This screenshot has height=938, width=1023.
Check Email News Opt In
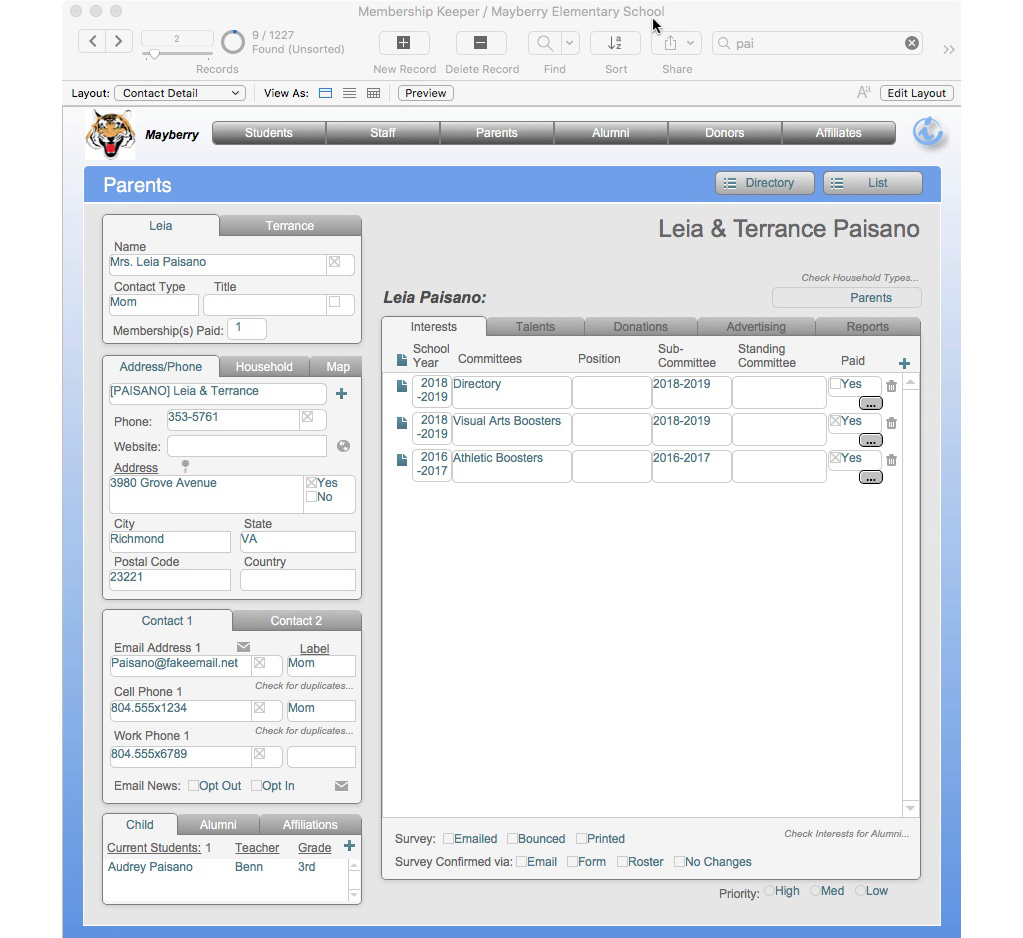256,786
